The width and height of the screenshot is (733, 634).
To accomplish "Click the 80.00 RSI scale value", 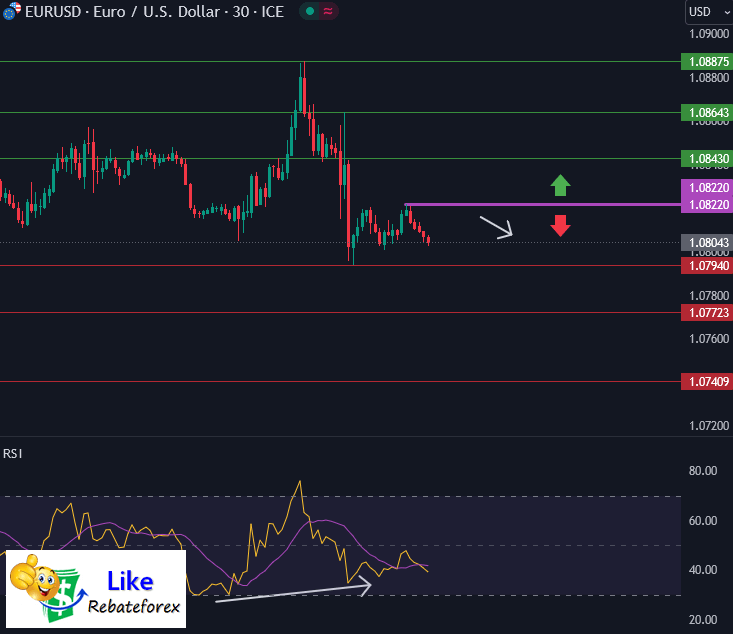I will point(703,471).
